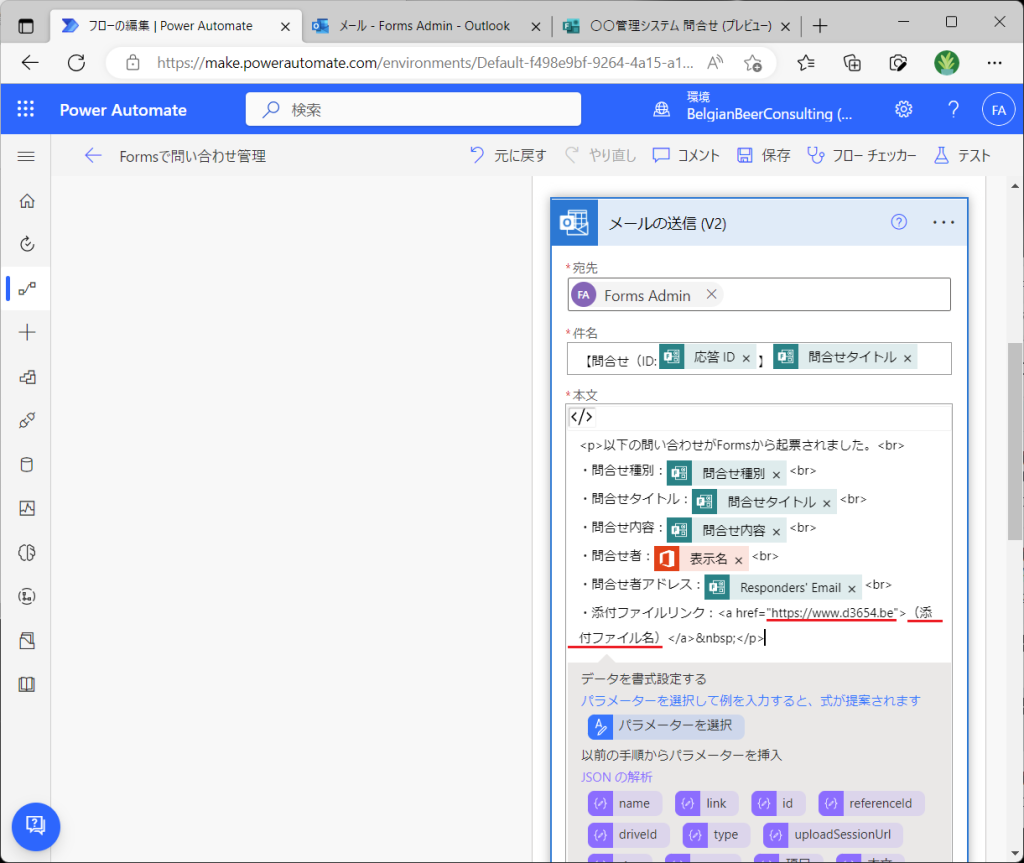Insert the referenceId dynamic content token
The height and width of the screenshot is (863, 1024).
[x=871, y=804]
